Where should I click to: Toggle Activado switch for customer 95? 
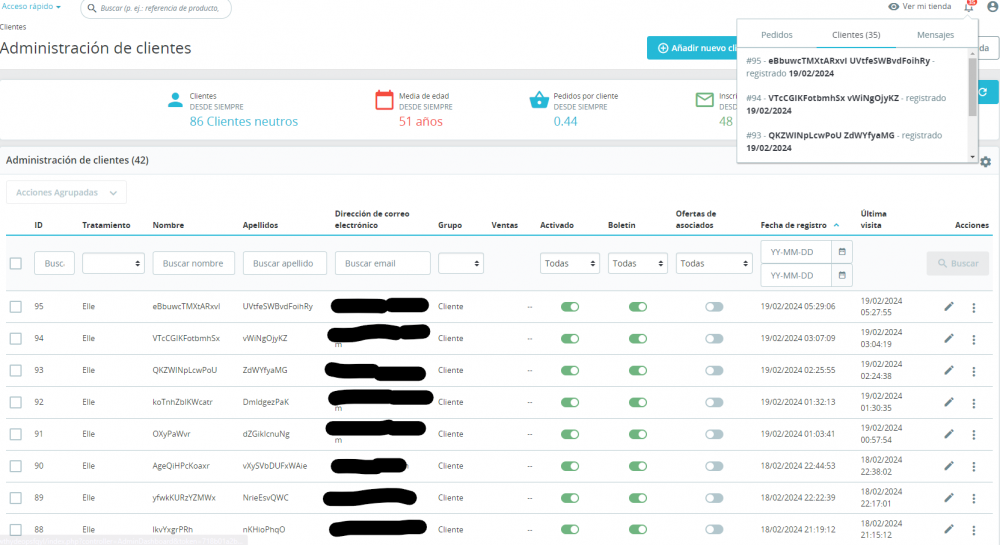[x=570, y=307]
